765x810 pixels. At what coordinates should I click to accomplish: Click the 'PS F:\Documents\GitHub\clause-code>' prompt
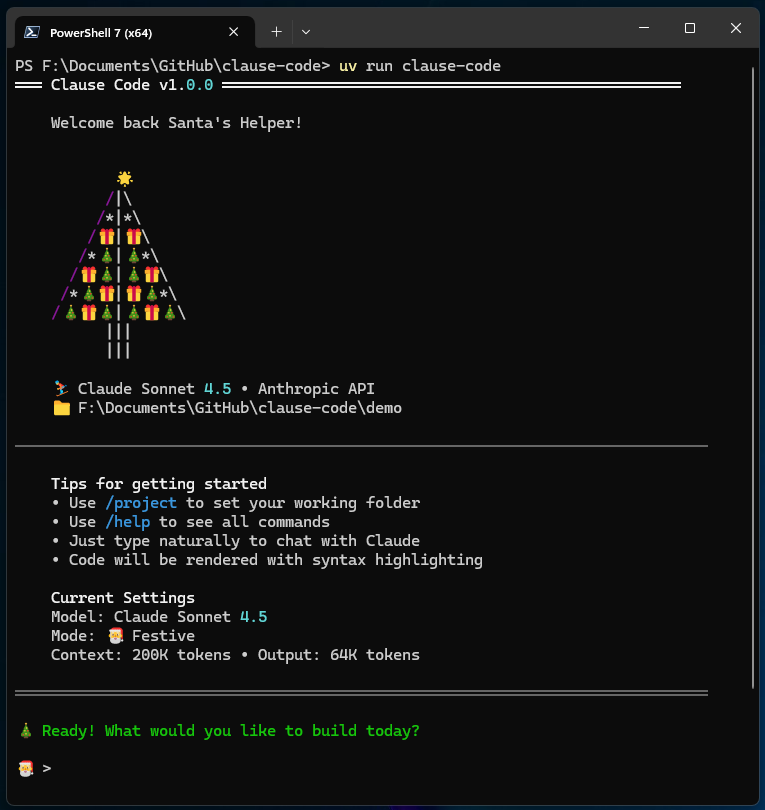pos(173,66)
